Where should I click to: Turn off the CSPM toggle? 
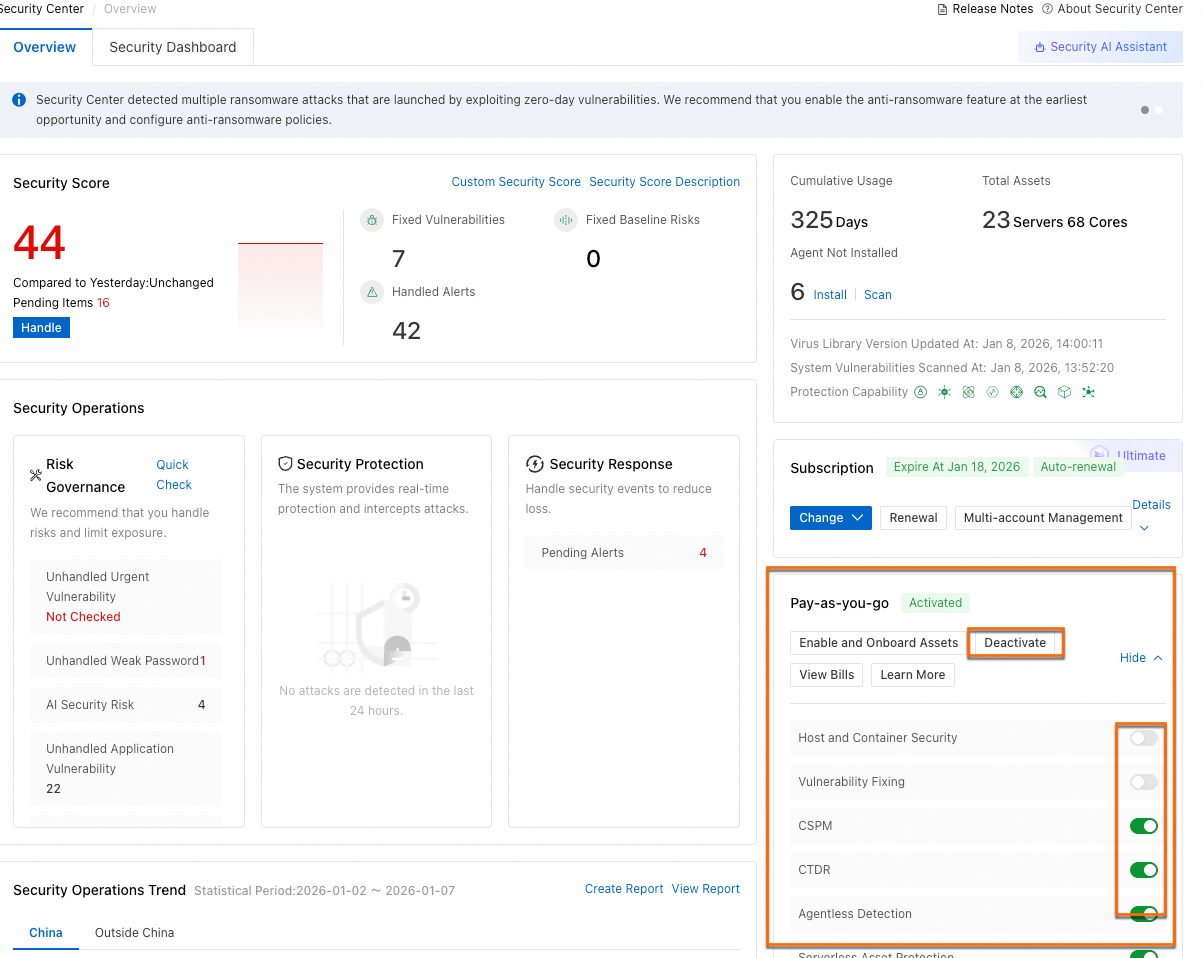tap(1143, 826)
